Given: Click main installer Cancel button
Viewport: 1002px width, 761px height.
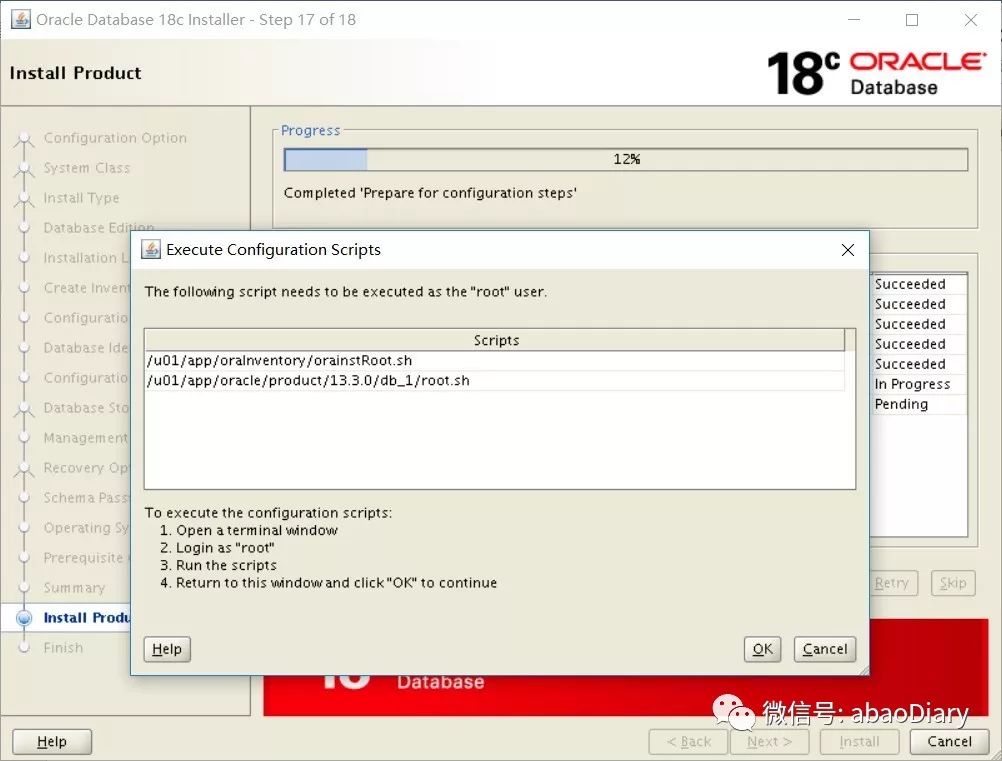Looking at the screenshot, I should 949,741.
